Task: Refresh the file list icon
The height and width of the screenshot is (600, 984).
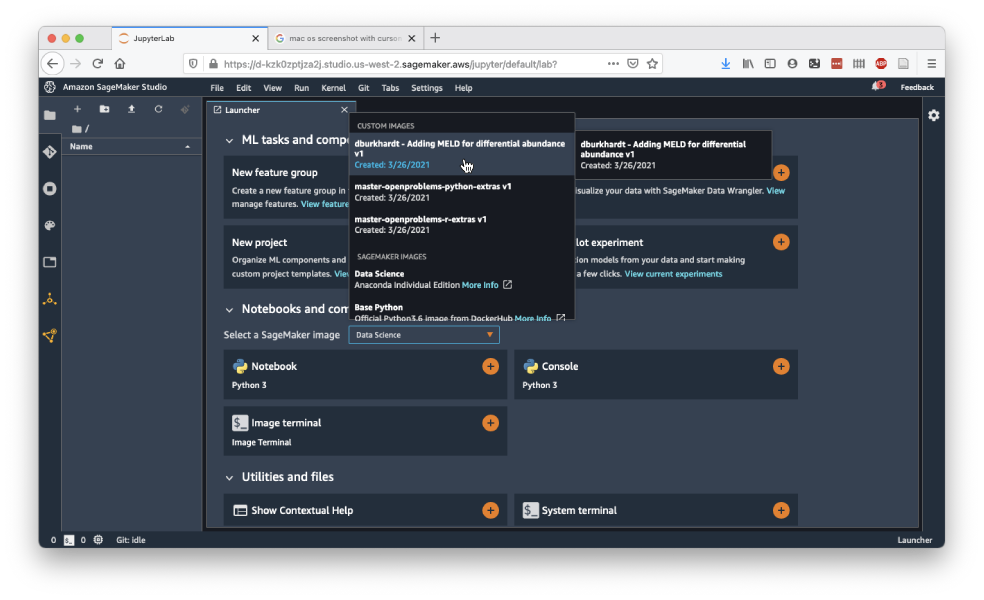Action: coord(158,109)
